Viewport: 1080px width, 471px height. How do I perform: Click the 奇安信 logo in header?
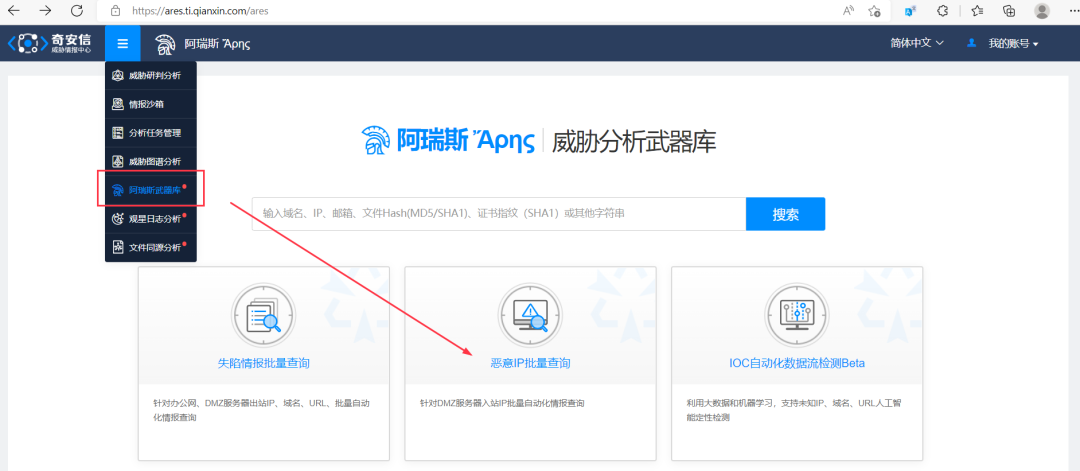point(49,43)
